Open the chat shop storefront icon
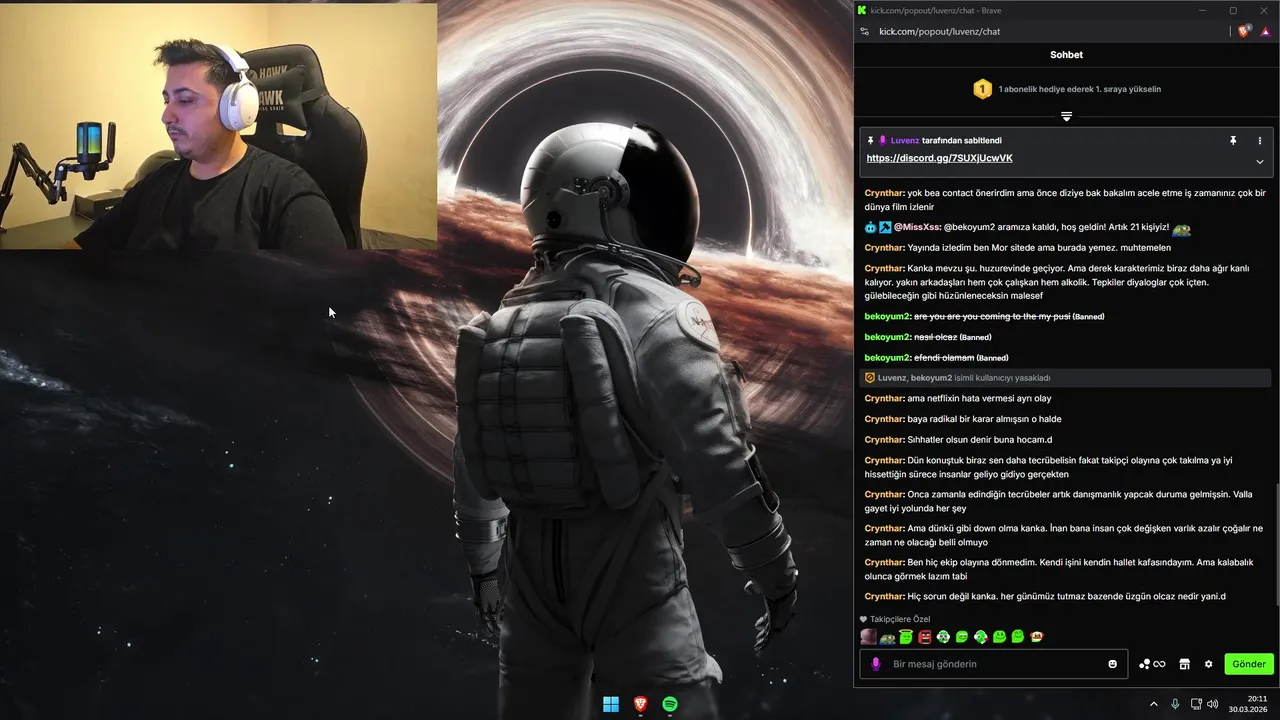This screenshot has height=720, width=1280. tap(1184, 664)
